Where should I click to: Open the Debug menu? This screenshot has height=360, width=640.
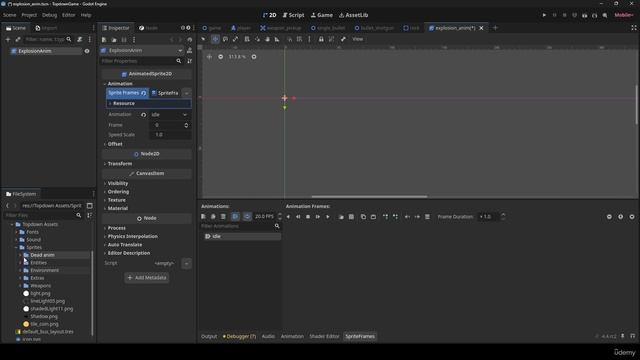pos(49,15)
